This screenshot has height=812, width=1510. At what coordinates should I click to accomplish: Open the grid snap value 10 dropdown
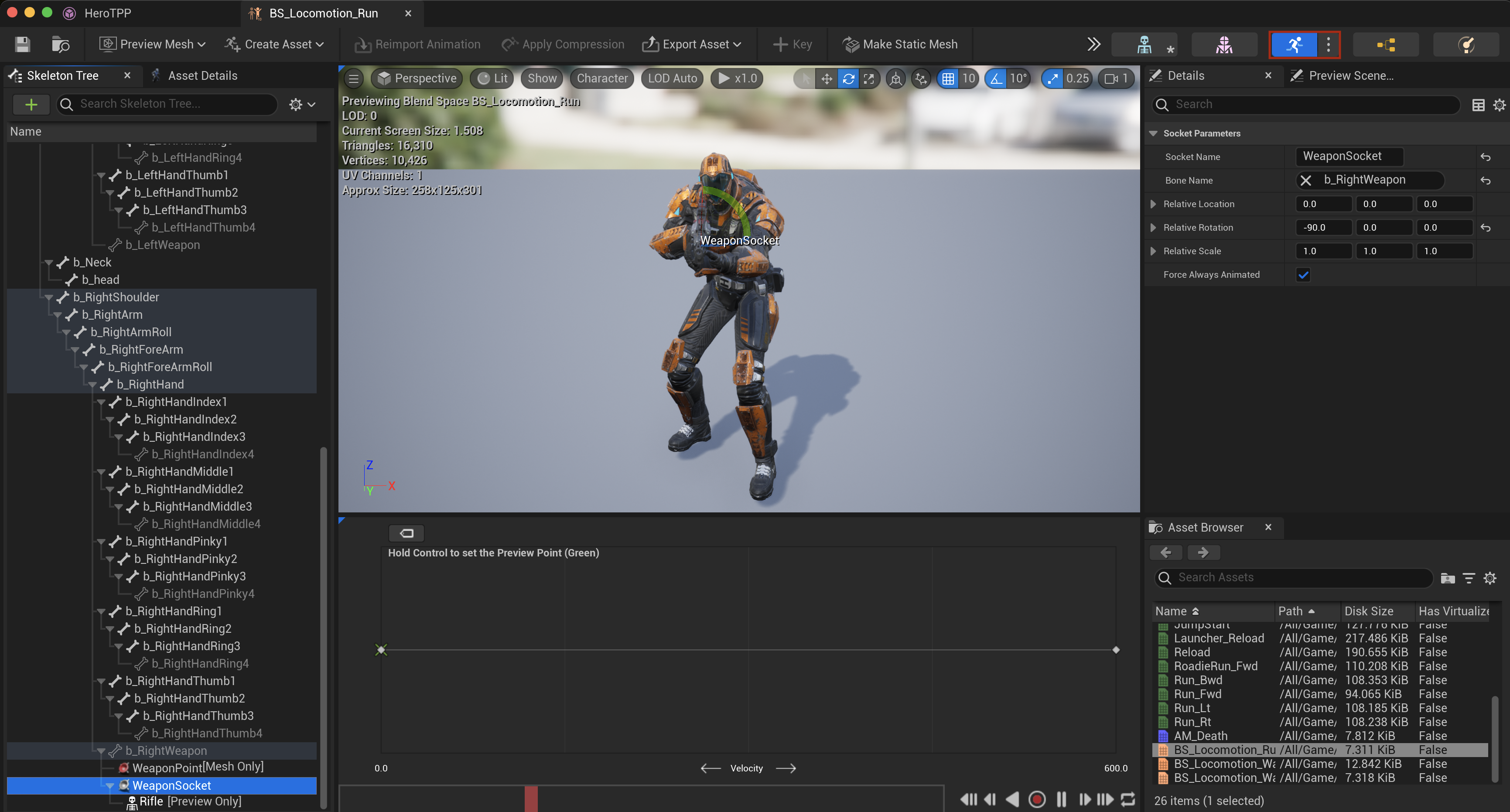968,78
